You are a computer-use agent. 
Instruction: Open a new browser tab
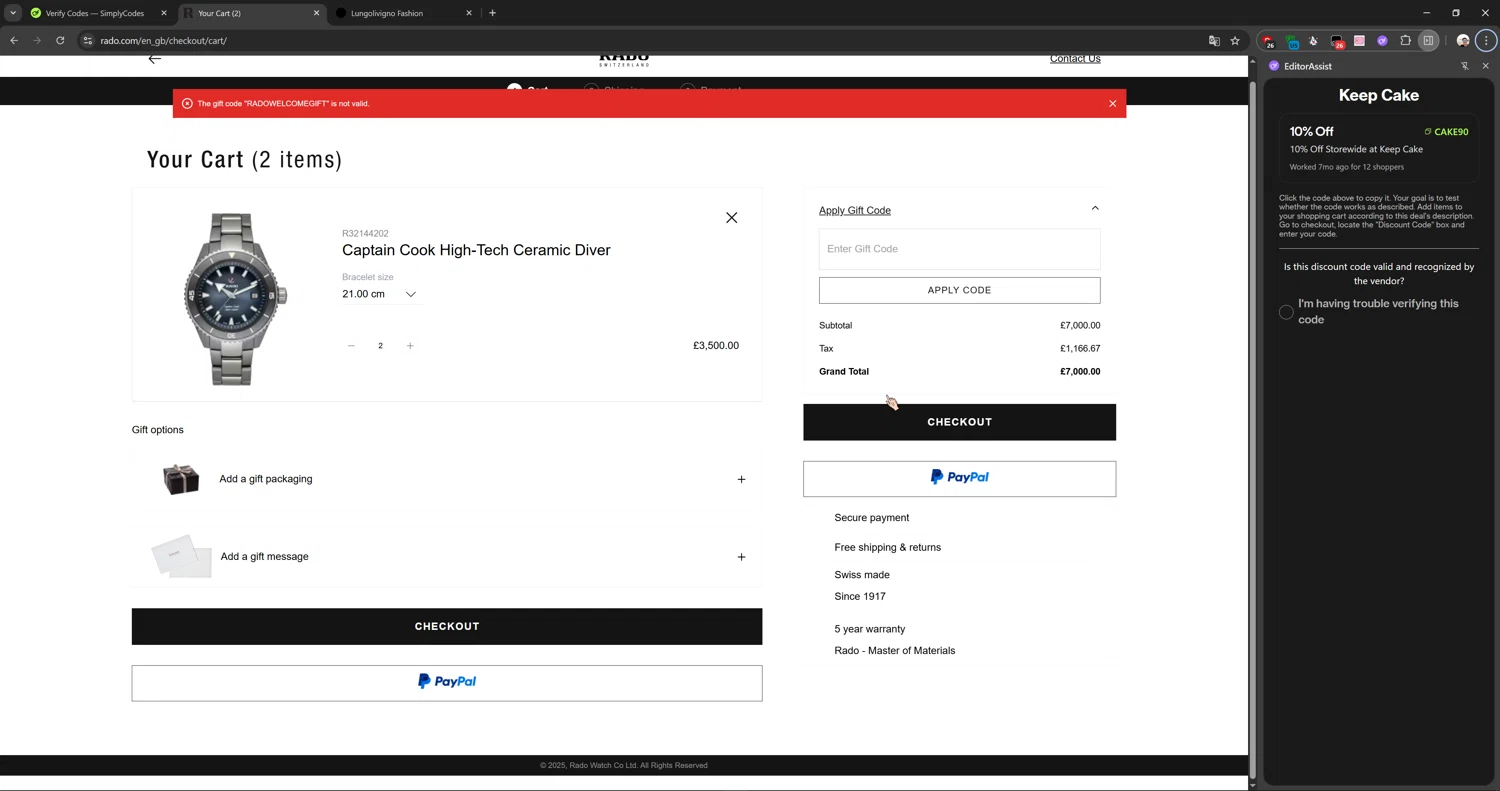pyautogui.click(x=492, y=13)
